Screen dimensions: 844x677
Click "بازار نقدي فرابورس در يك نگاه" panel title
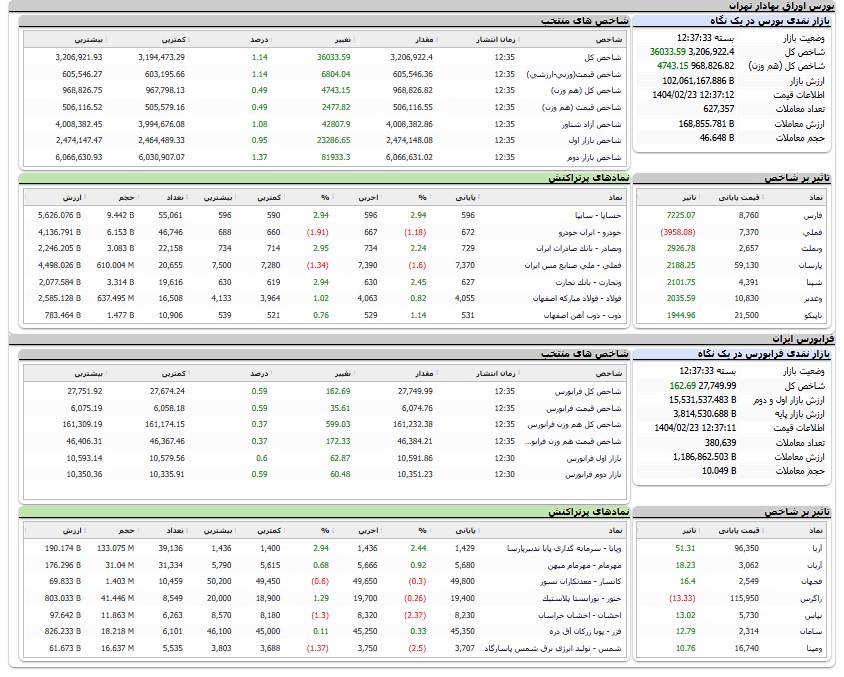(x=764, y=354)
